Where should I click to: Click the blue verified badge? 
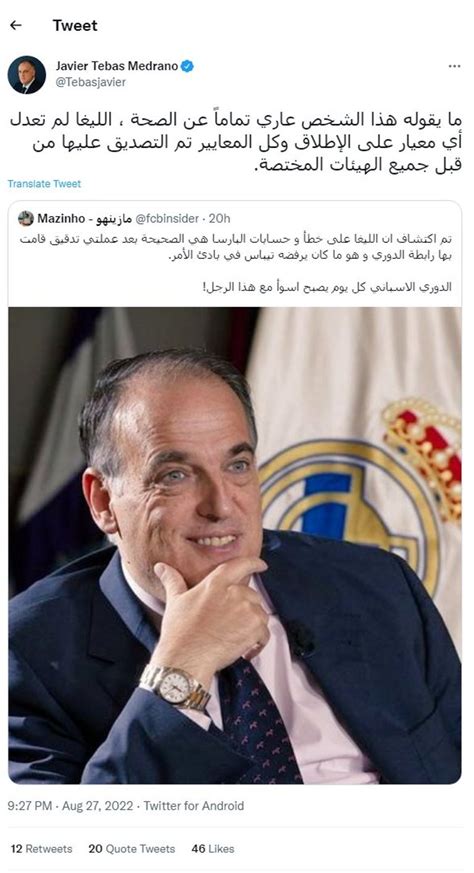pyautogui.click(x=188, y=66)
